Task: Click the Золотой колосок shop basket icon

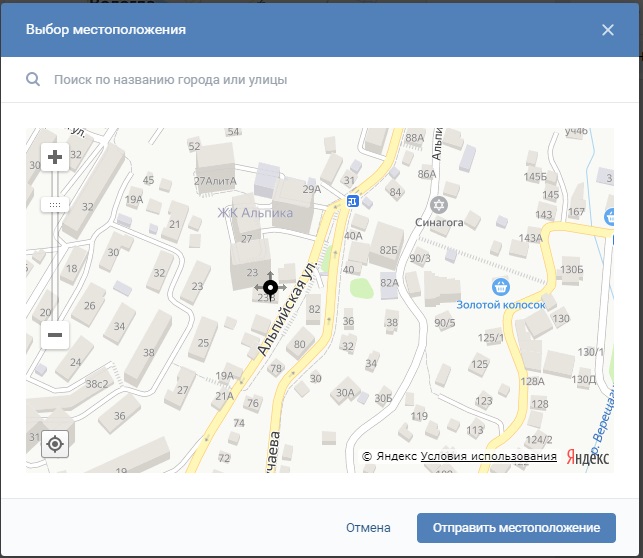Action: point(501,287)
